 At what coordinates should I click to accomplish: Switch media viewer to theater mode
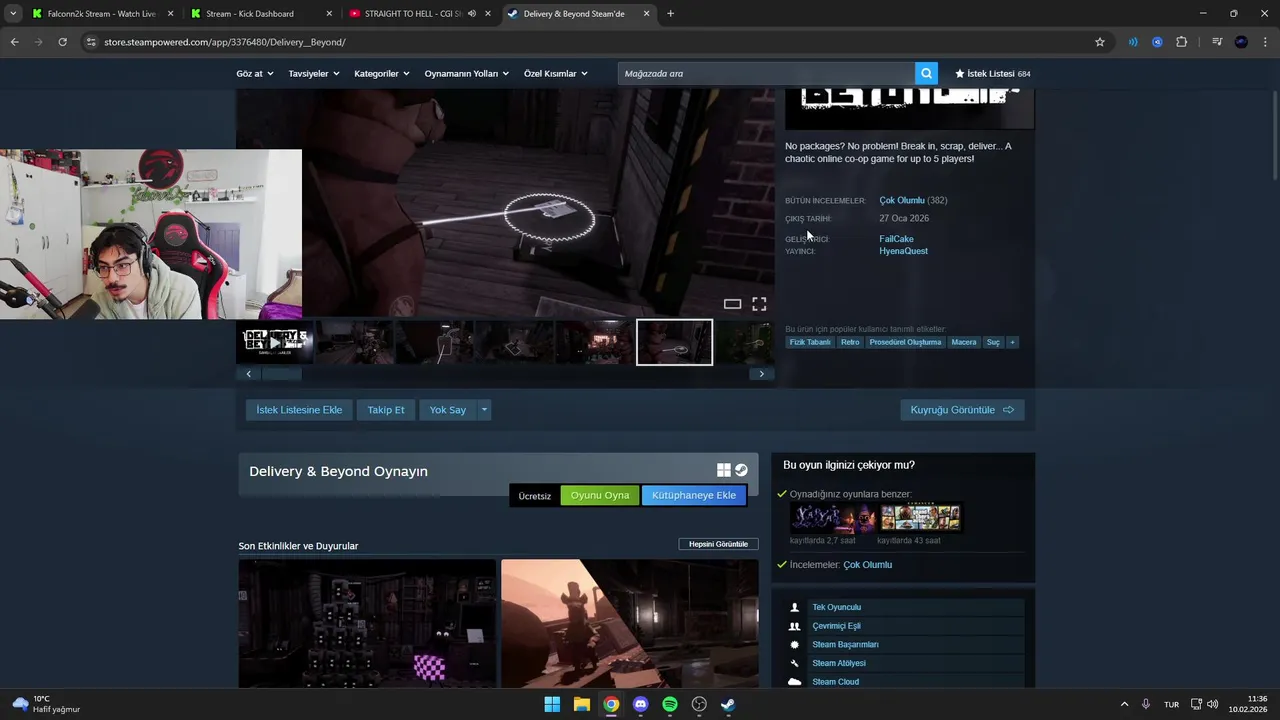(732, 304)
